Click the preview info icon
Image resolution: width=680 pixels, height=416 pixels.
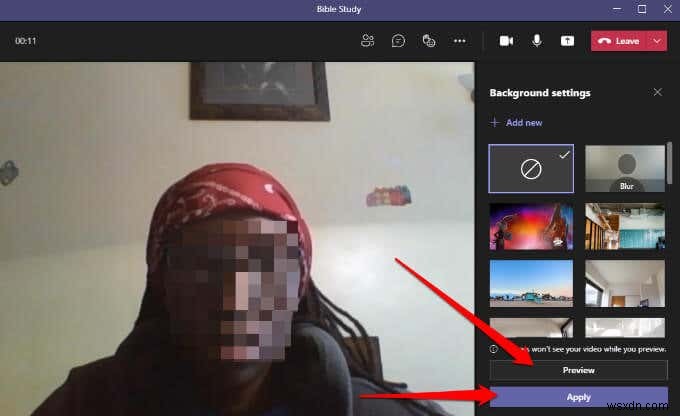click(x=494, y=349)
